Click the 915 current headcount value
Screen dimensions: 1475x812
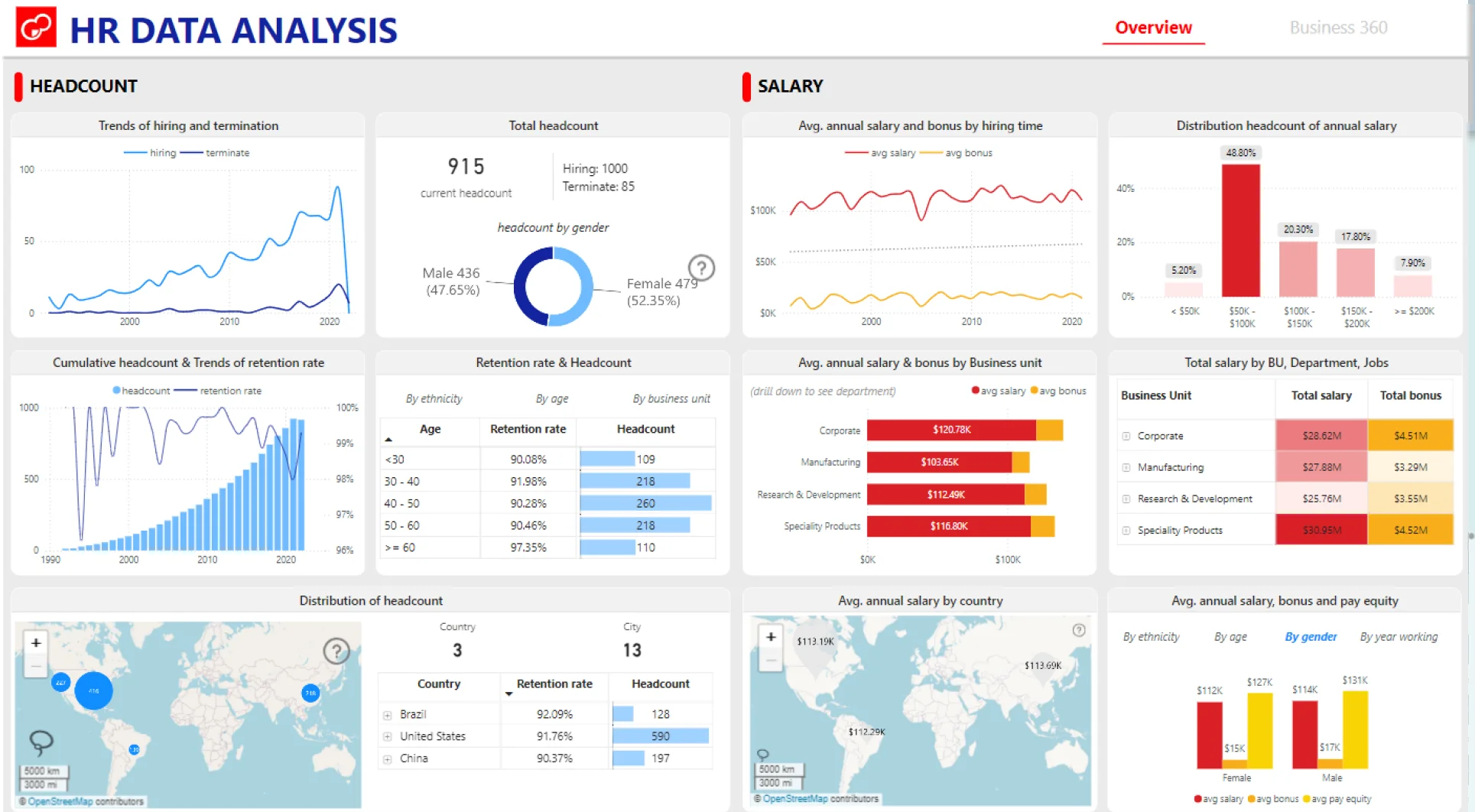click(x=466, y=167)
